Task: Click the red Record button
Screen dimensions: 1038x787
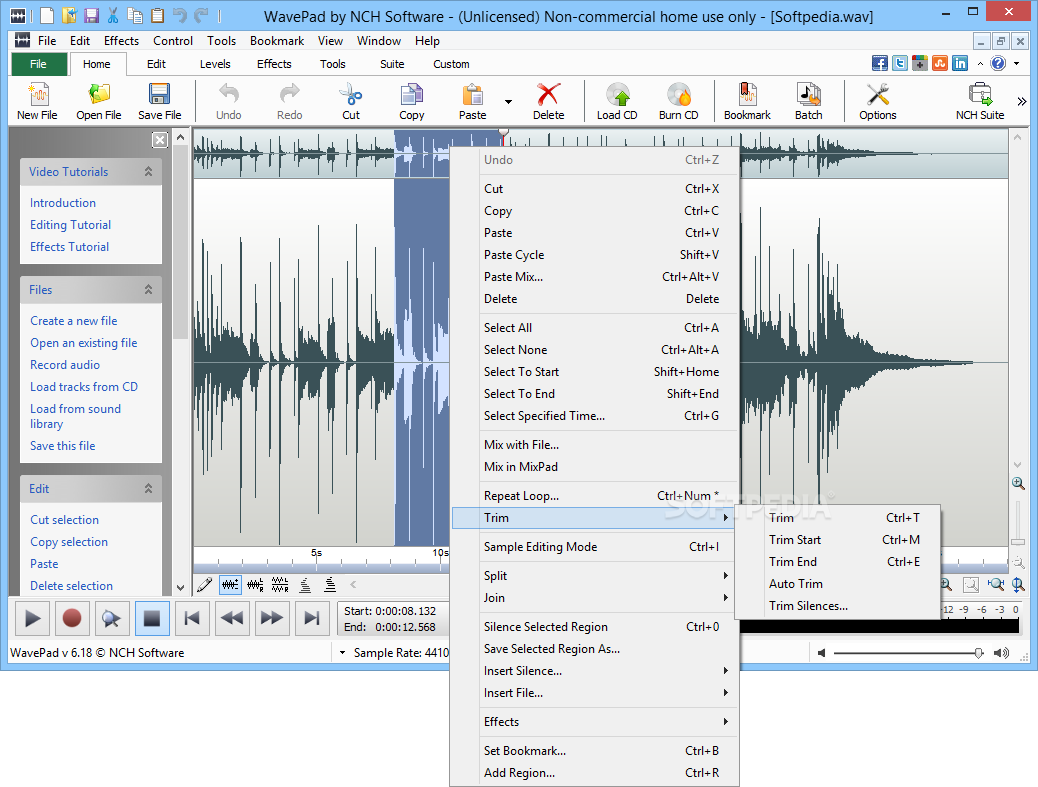Action: pos(72,618)
